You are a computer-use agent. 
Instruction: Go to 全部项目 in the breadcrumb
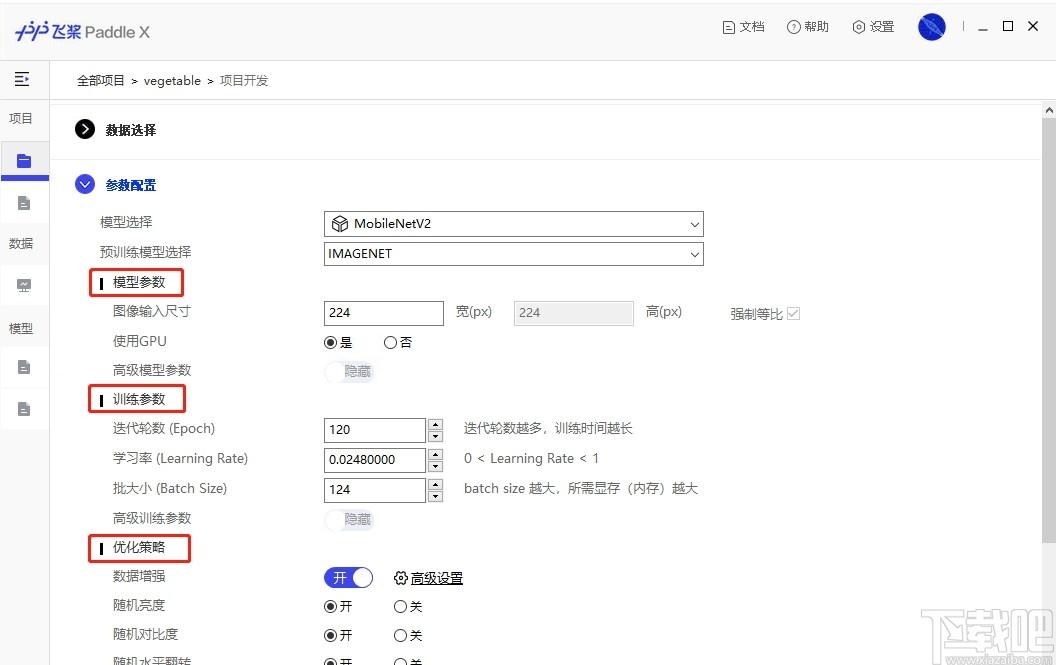[x=100, y=81]
